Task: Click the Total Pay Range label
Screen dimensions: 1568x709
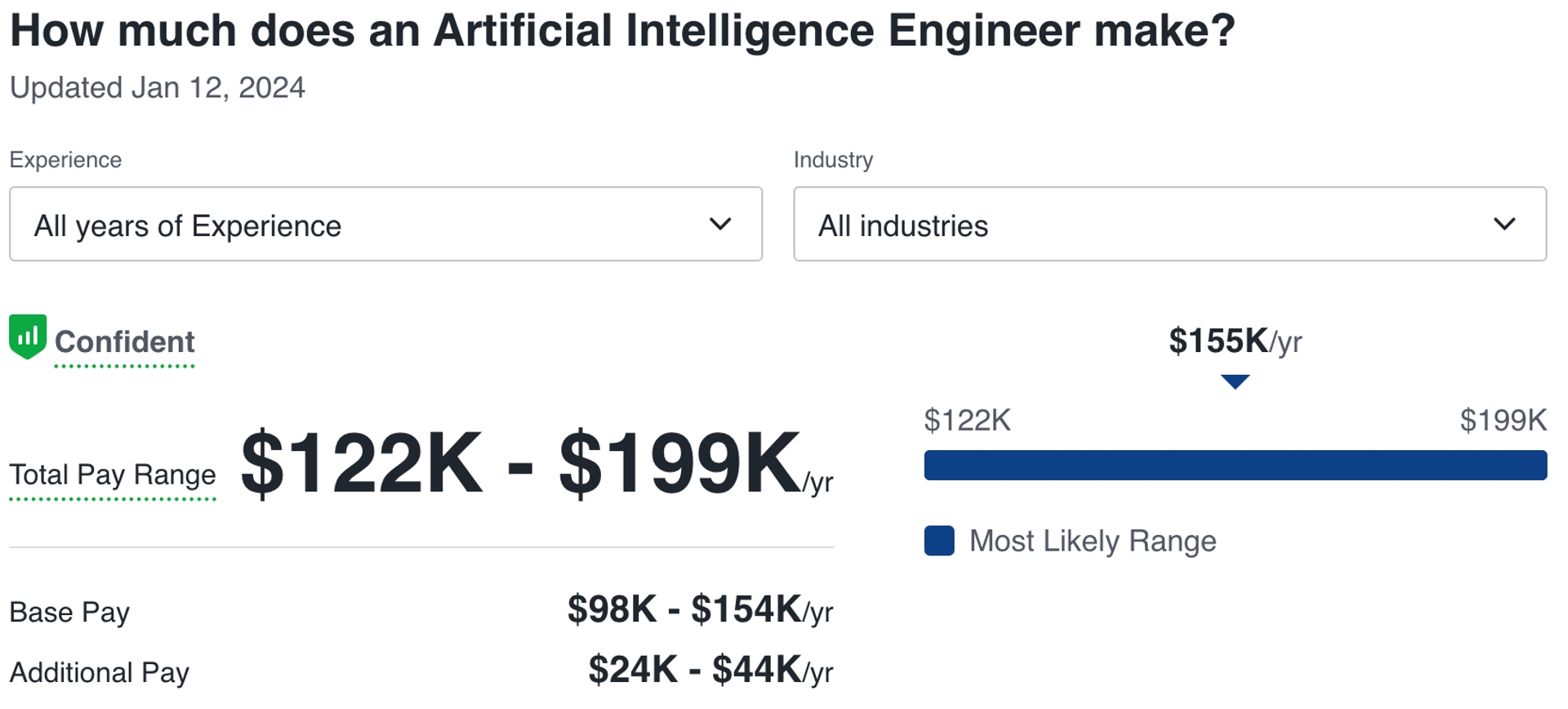Action: [113, 475]
